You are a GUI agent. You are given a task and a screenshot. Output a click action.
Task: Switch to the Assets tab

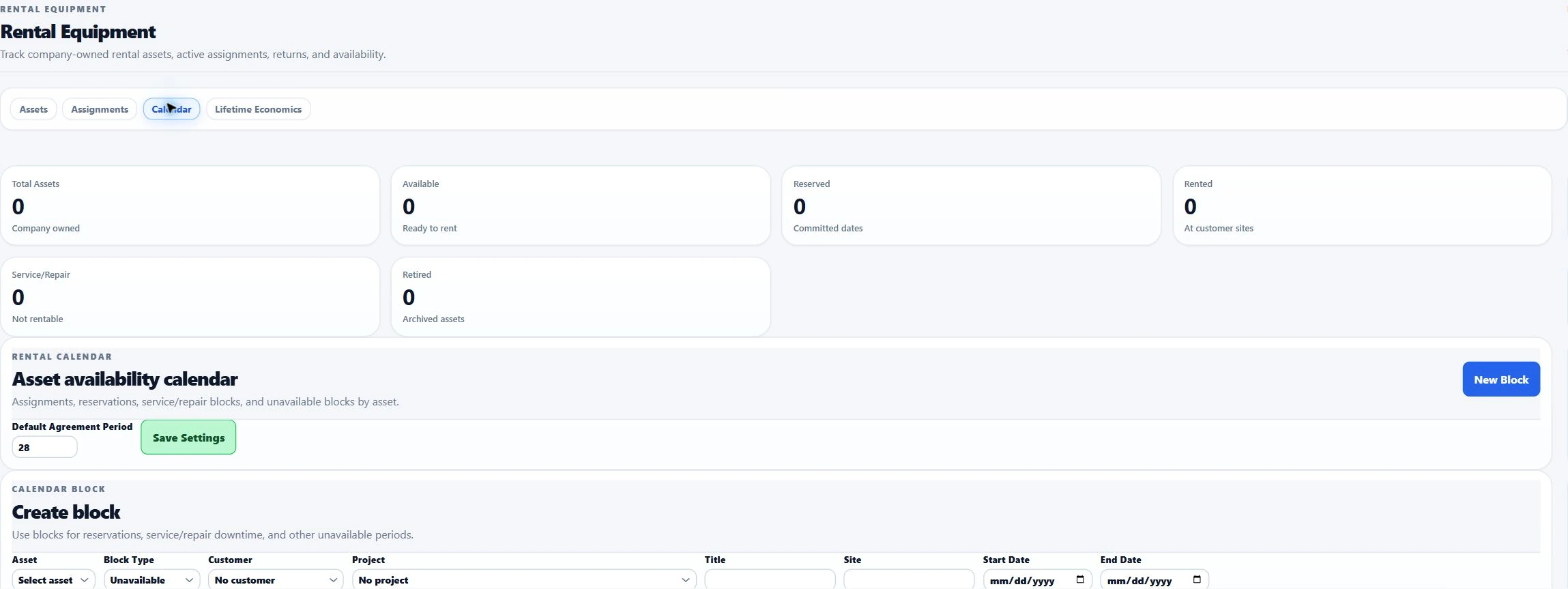pos(33,109)
